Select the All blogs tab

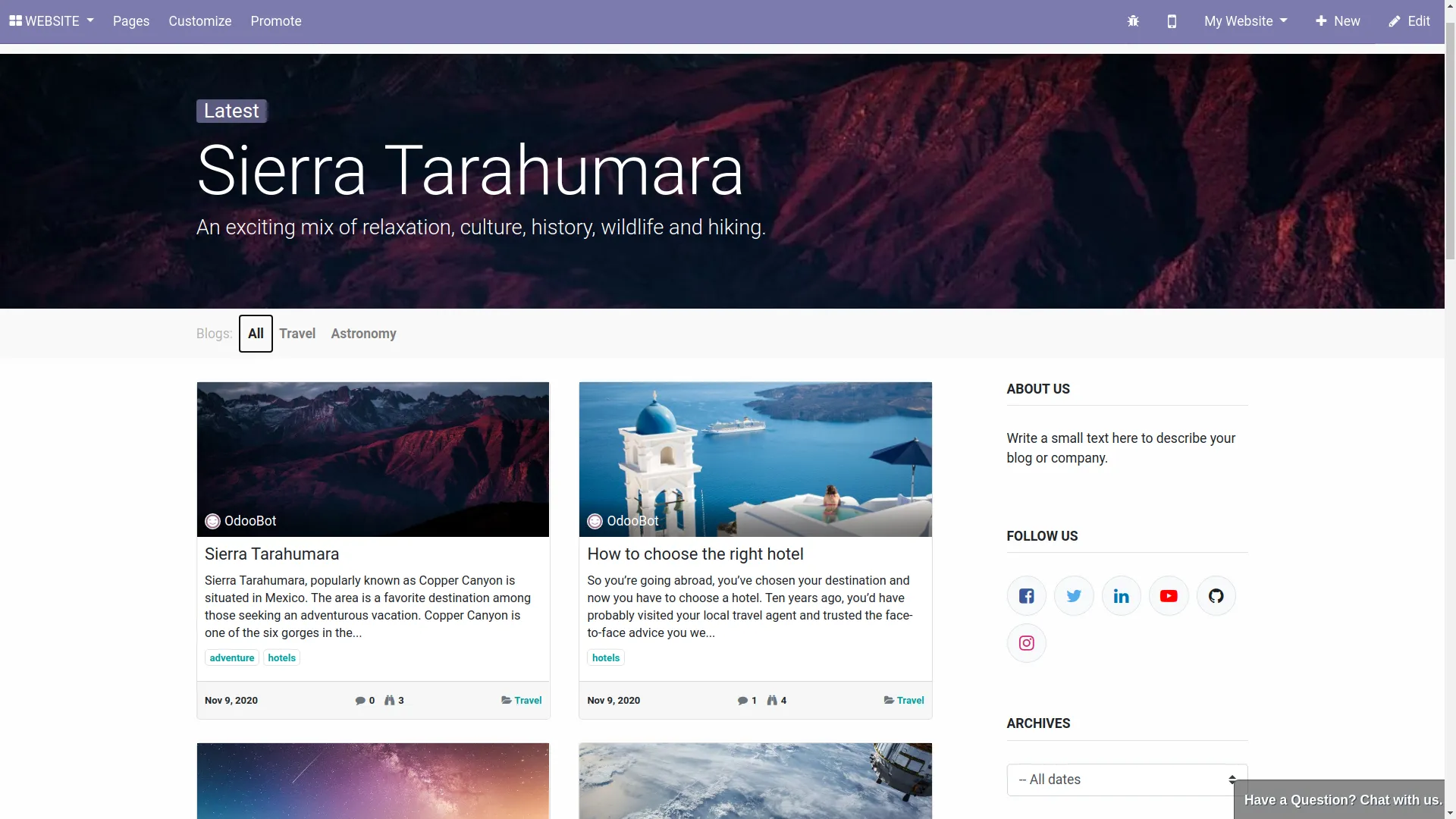pos(256,334)
